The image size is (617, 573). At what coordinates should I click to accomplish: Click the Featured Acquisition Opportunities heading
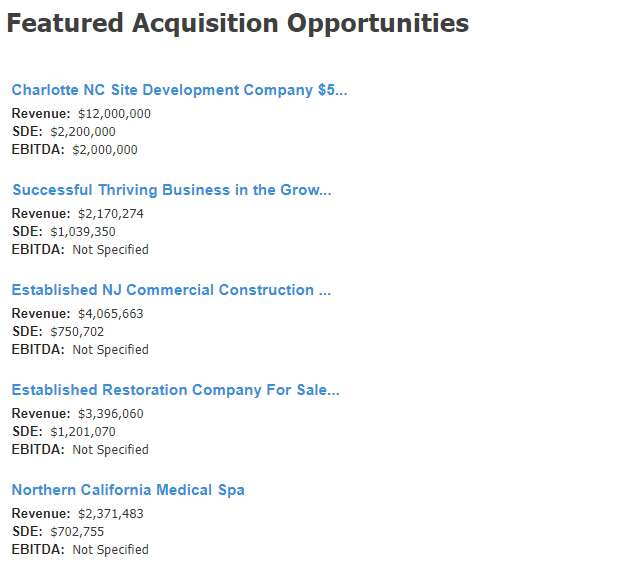tap(238, 23)
